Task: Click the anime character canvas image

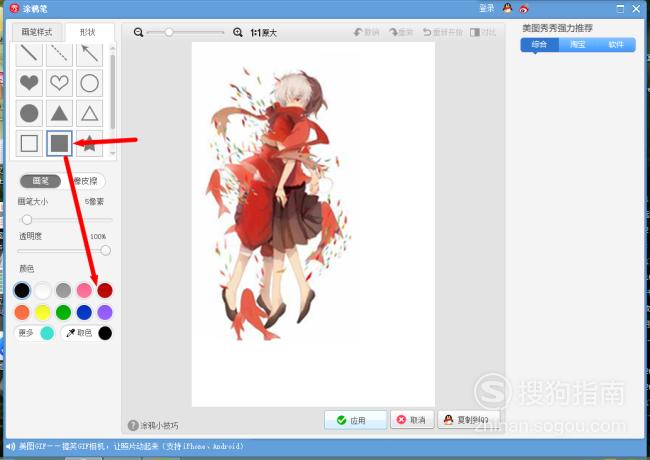Action: tap(313, 224)
